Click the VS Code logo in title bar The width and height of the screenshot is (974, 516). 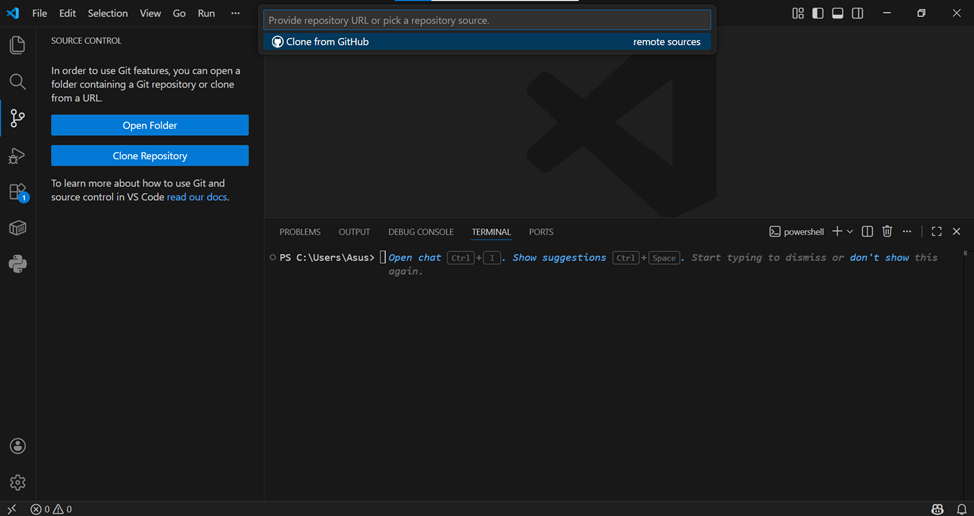pyautogui.click(x=12, y=13)
